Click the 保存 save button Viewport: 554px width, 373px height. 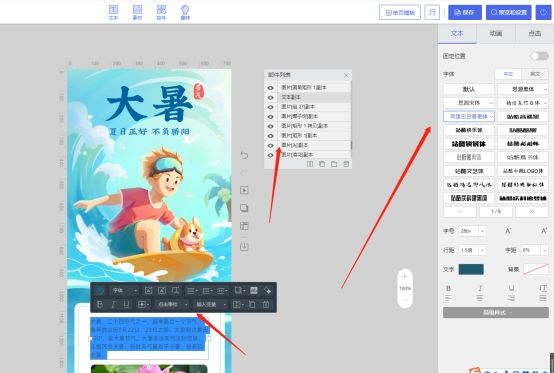click(465, 12)
